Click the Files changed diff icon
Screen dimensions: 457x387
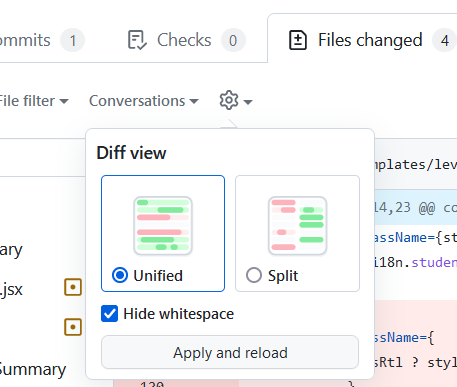(x=298, y=40)
